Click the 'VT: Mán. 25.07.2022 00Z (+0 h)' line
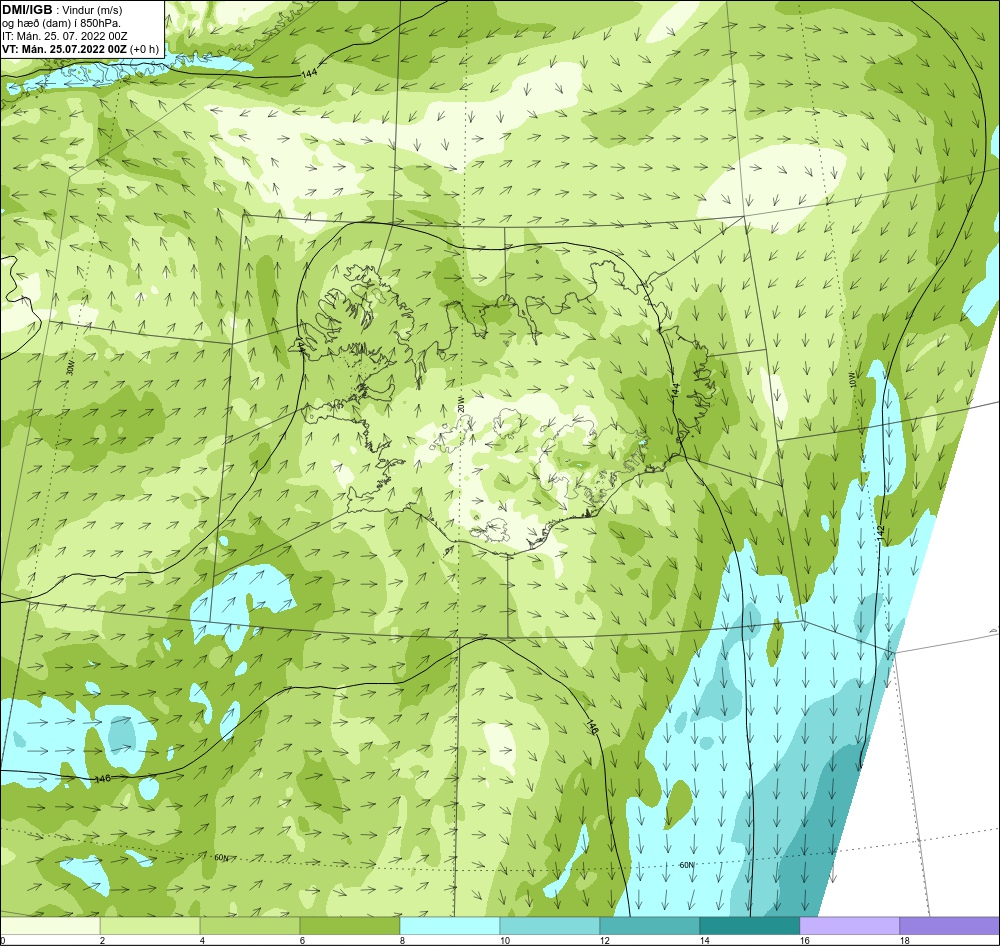The width and height of the screenshot is (1000, 946). [x=80, y=49]
